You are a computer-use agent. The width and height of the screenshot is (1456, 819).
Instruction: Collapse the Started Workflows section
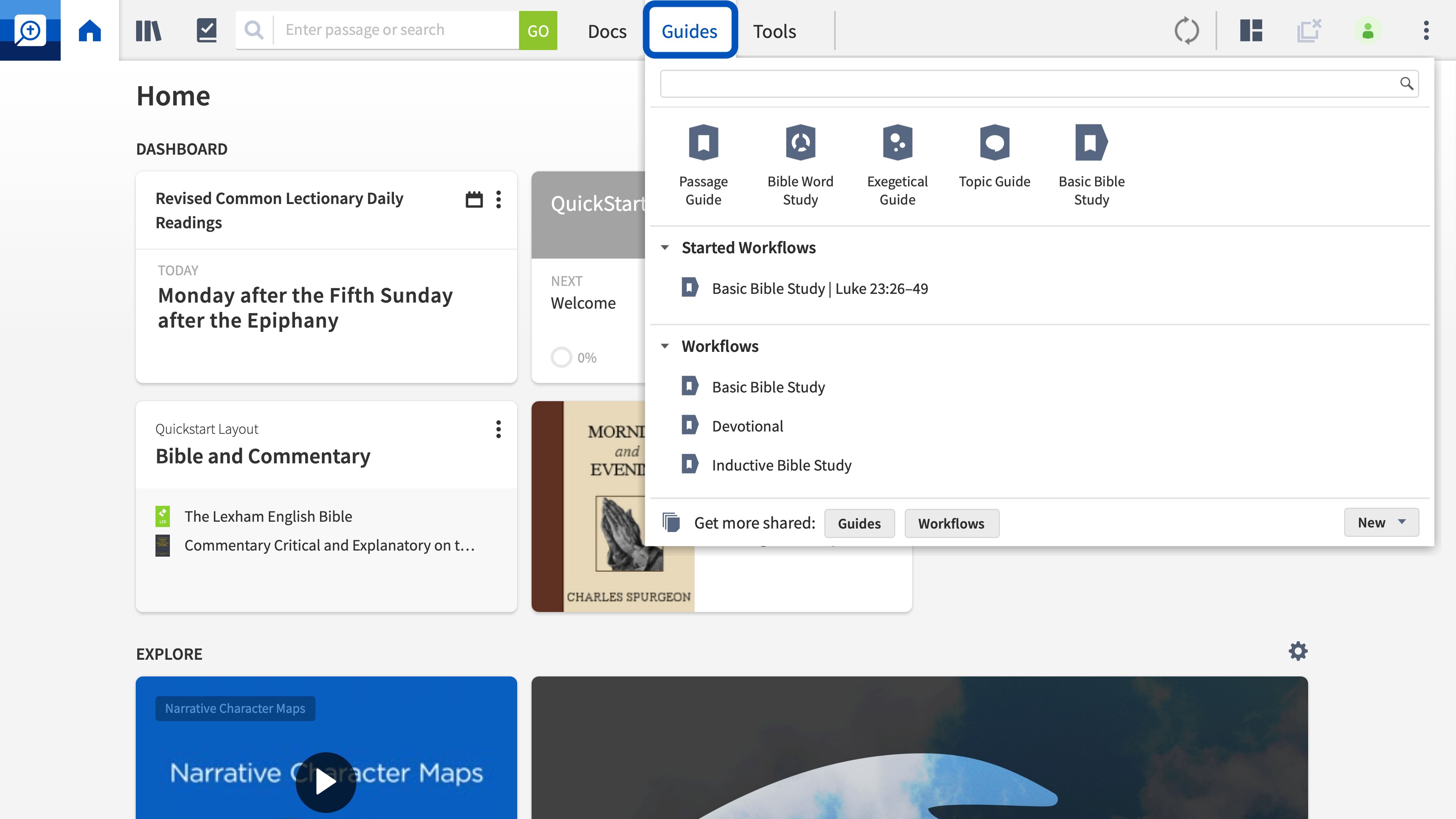(x=665, y=248)
